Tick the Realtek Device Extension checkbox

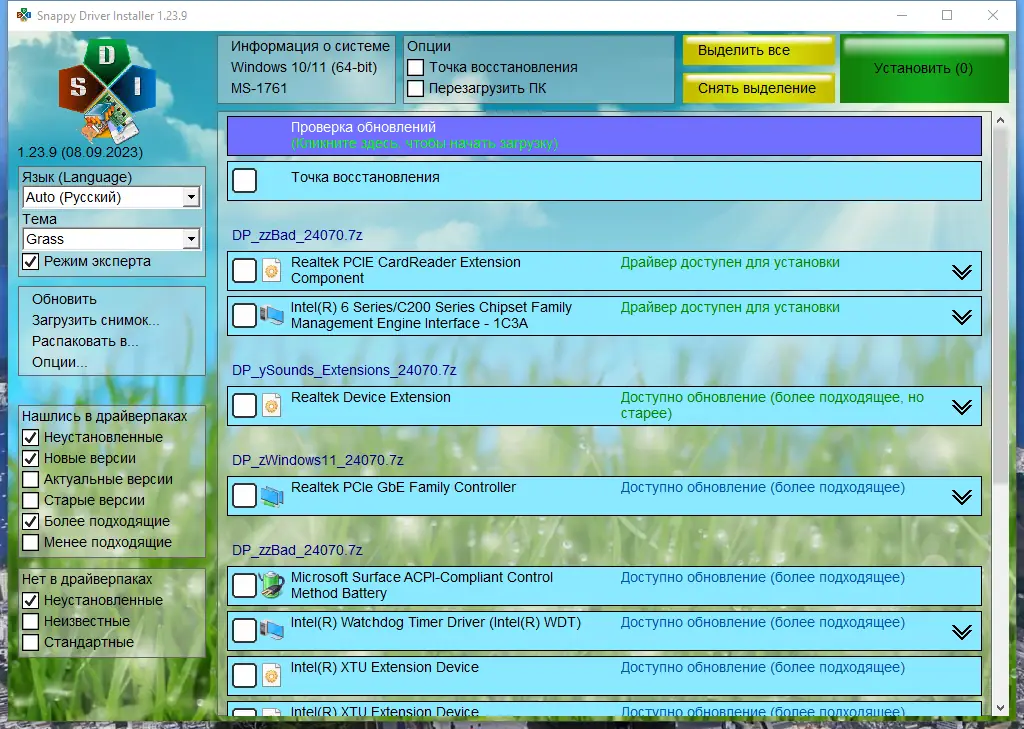245,406
